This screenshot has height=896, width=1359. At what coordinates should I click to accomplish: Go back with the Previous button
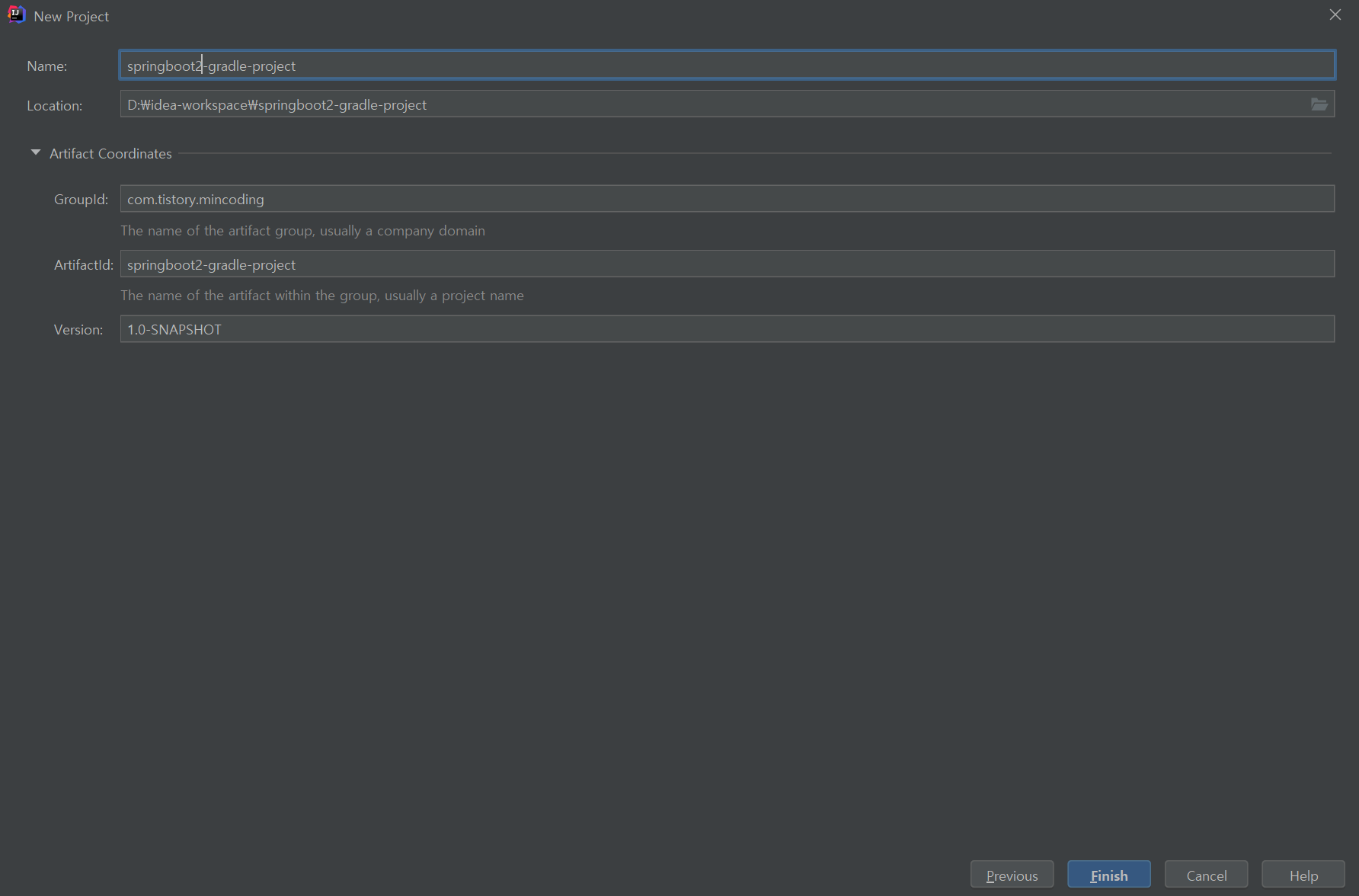pyautogui.click(x=1012, y=875)
